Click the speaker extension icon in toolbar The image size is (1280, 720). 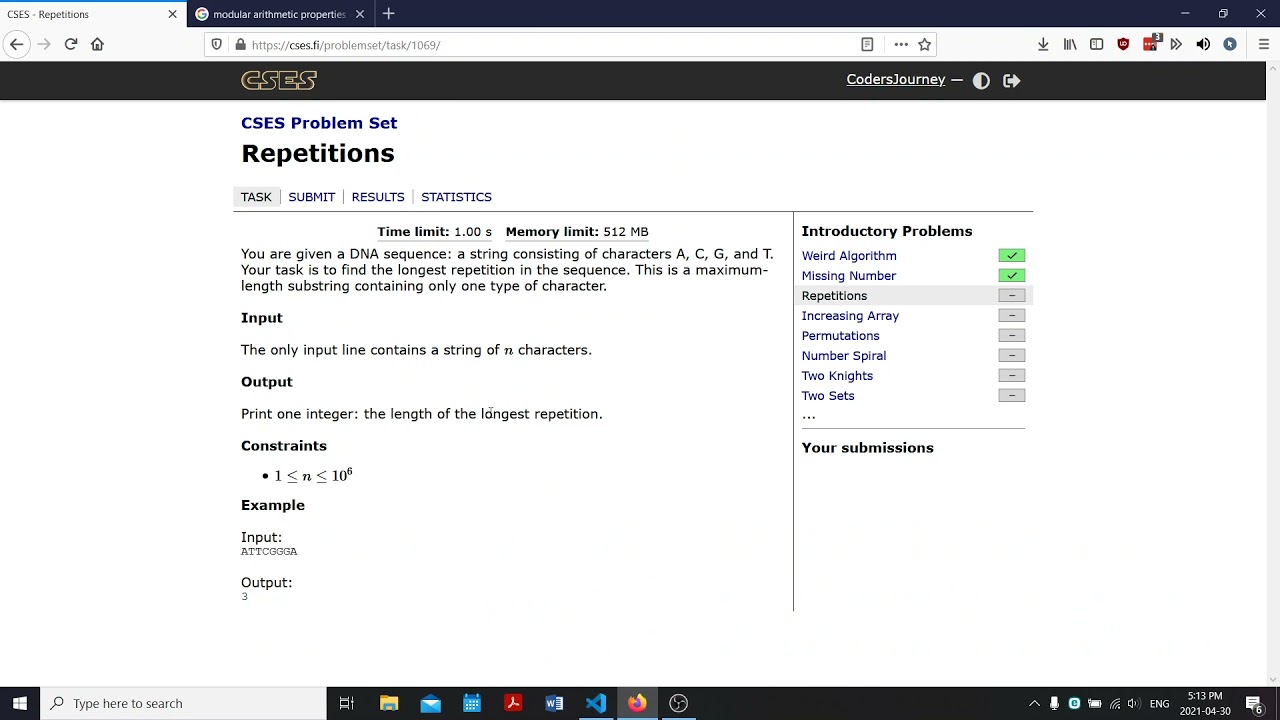coord(1203,44)
